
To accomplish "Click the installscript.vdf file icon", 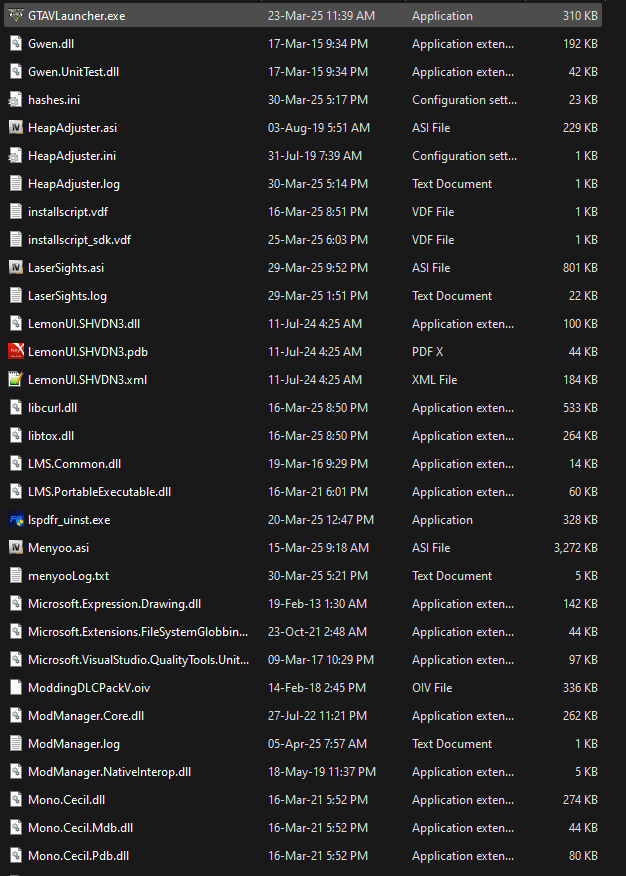I will (x=16, y=211).
